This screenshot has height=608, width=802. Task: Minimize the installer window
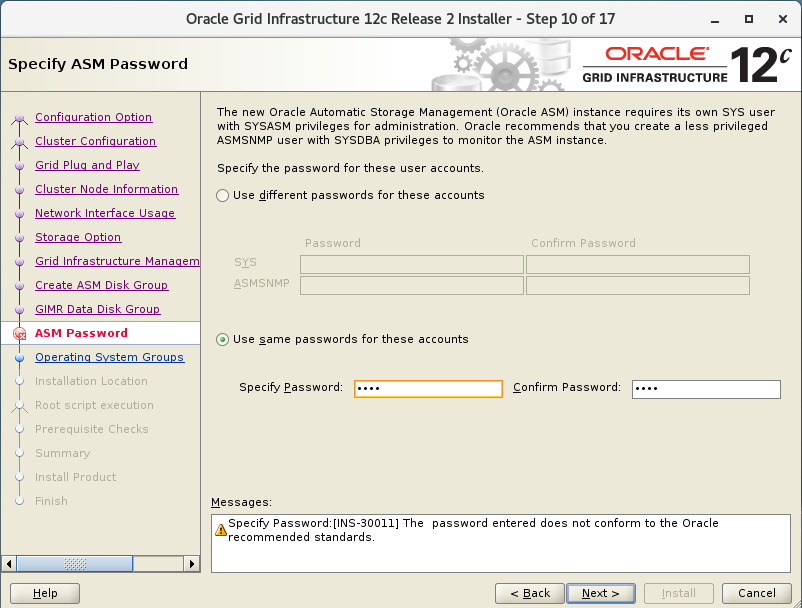pyautogui.click(x=715, y=19)
